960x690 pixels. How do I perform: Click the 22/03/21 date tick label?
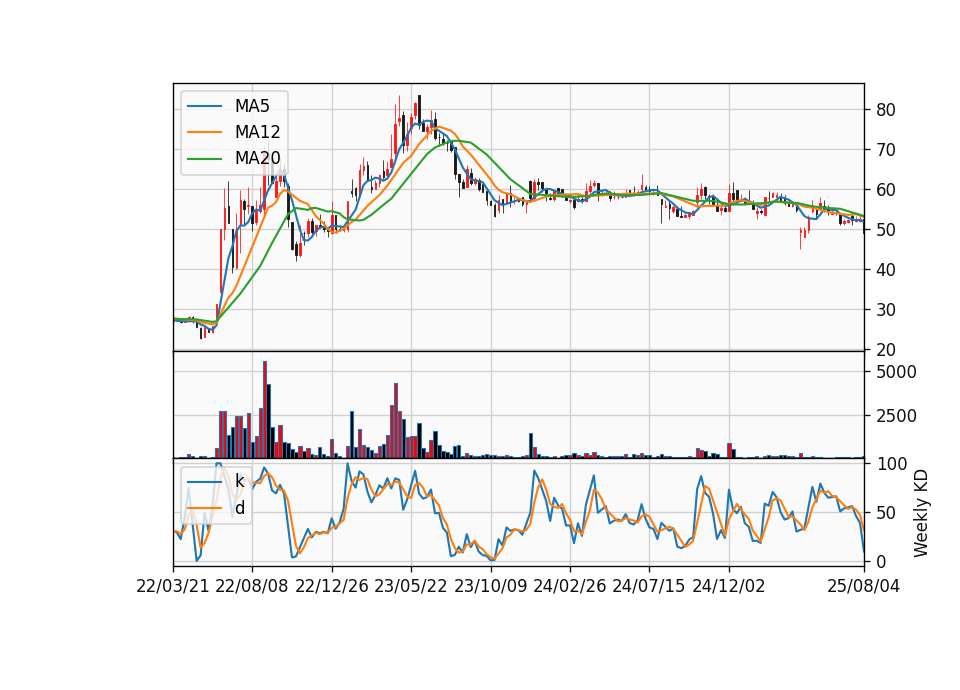tap(173, 586)
